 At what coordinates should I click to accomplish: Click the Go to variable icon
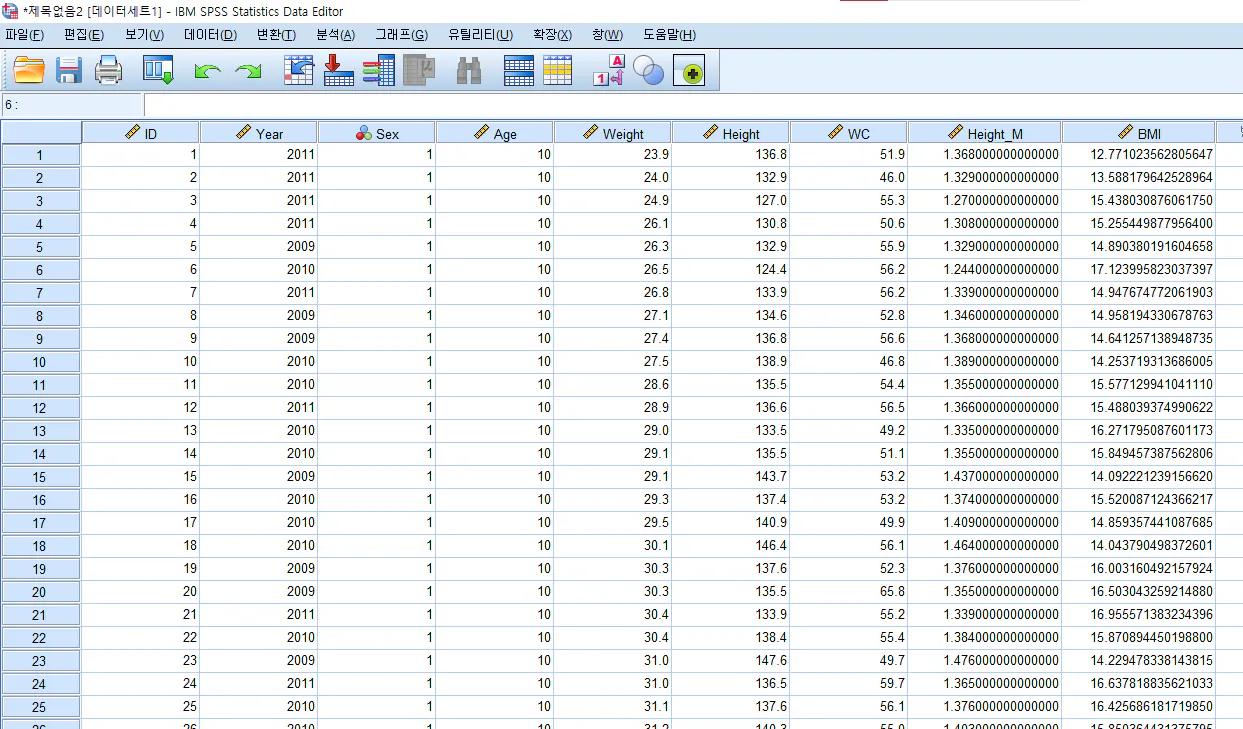point(339,70)
